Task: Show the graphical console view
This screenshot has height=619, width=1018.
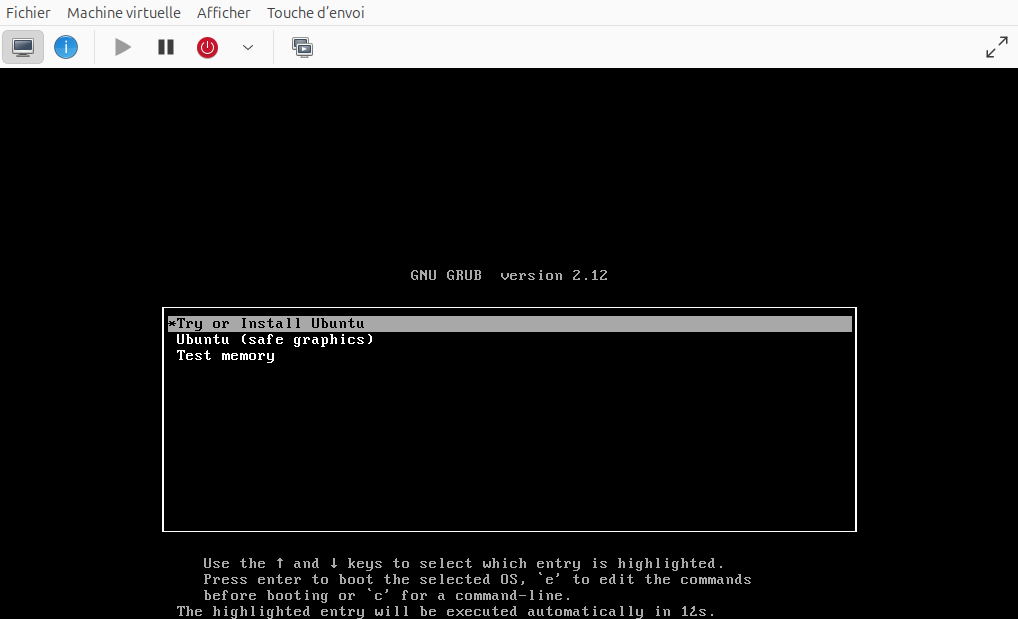Action: 23,47
